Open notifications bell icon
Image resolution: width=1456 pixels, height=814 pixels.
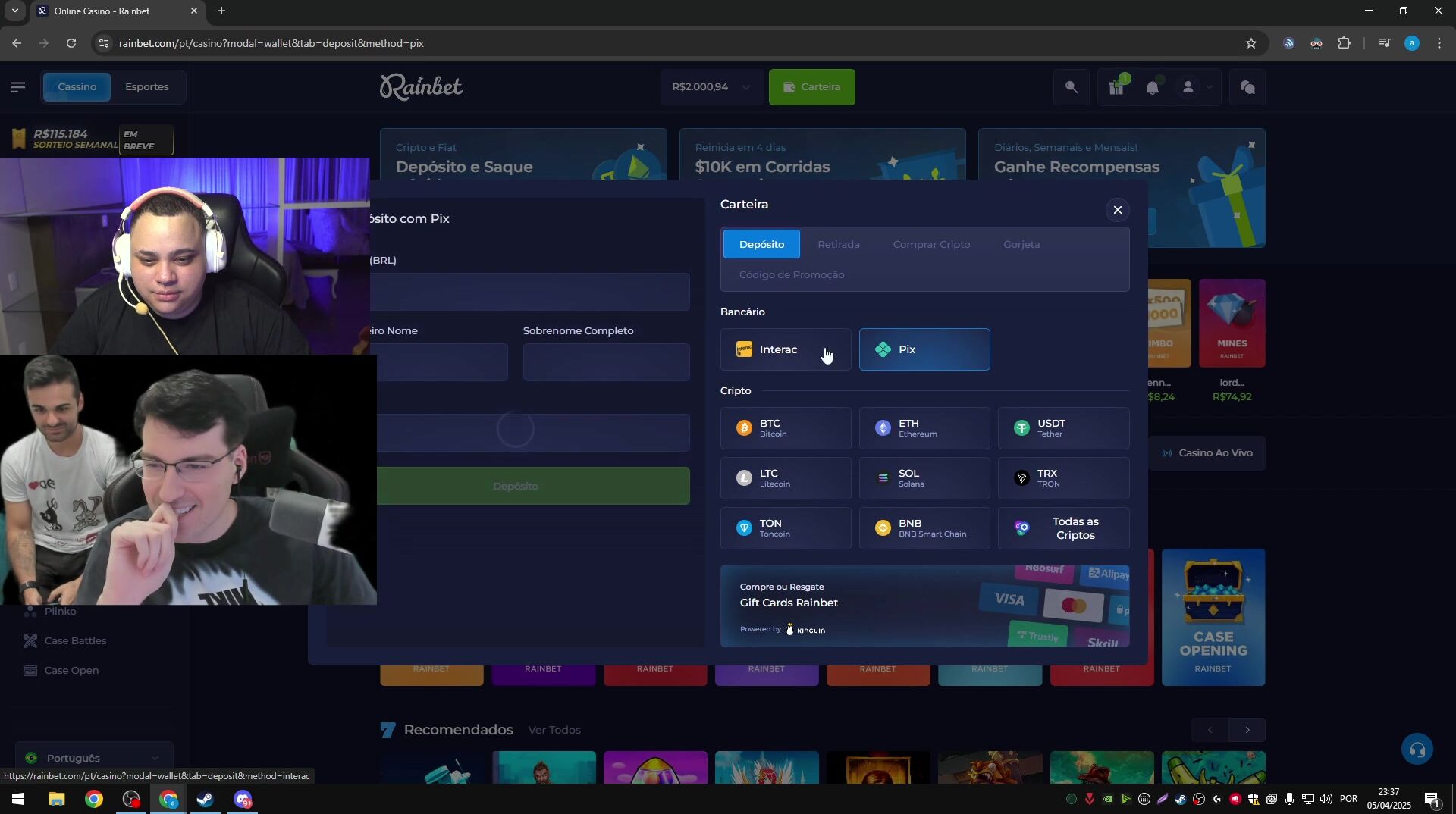click(x=1153, y=87)
